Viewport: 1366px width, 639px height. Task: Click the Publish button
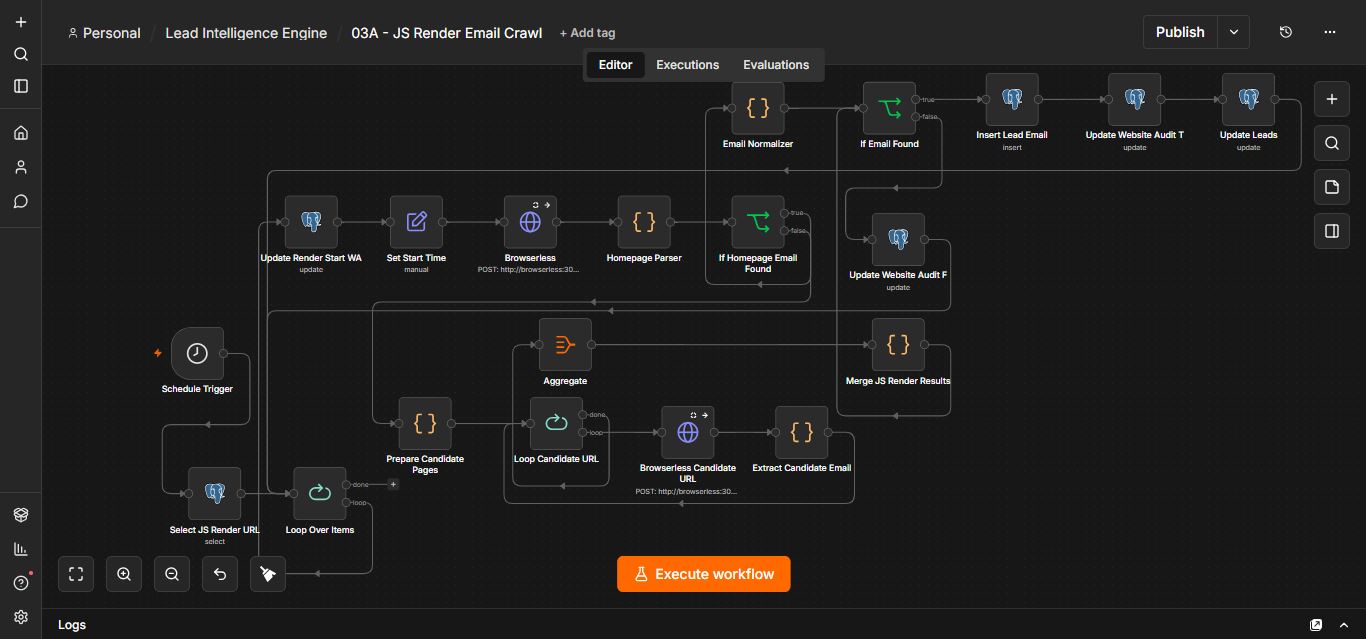tap(1180, 32)
